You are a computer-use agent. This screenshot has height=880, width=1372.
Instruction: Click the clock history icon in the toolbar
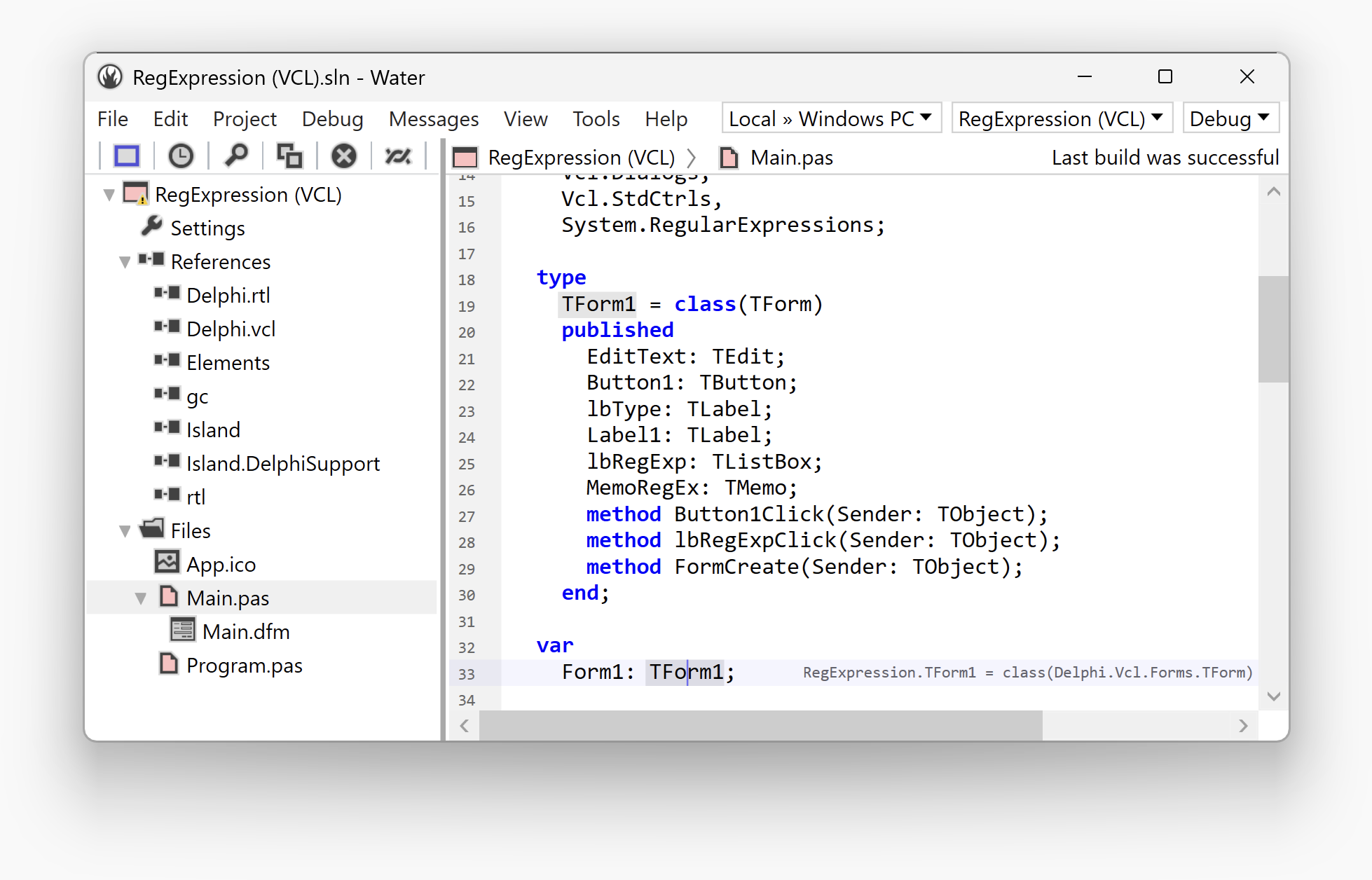[181, 156]
